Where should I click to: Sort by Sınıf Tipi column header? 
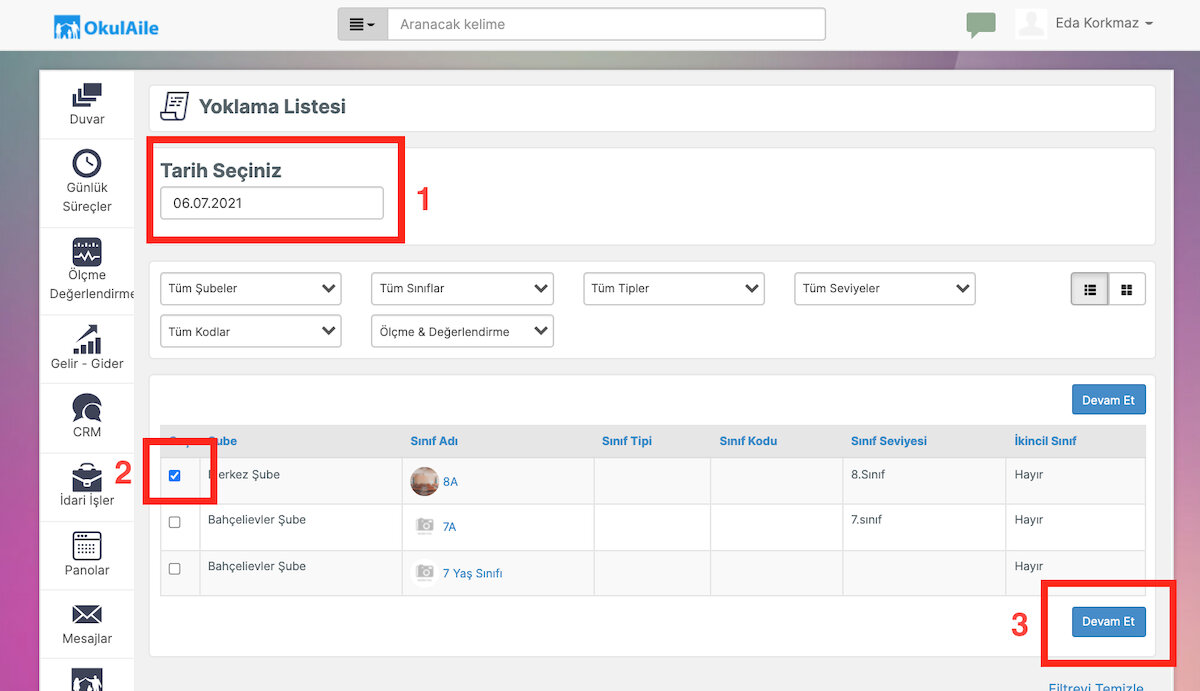627,441
